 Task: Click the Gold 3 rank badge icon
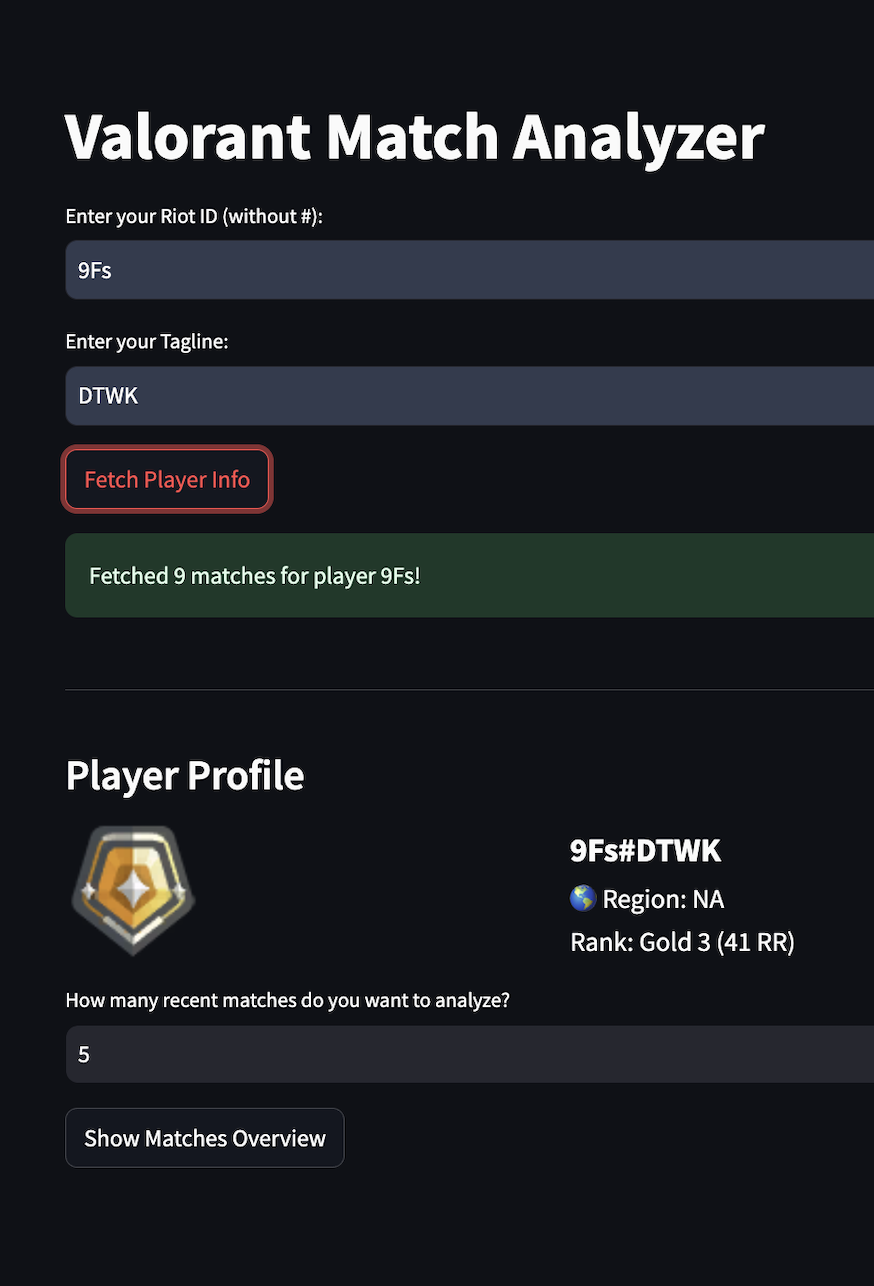[133, 890]
